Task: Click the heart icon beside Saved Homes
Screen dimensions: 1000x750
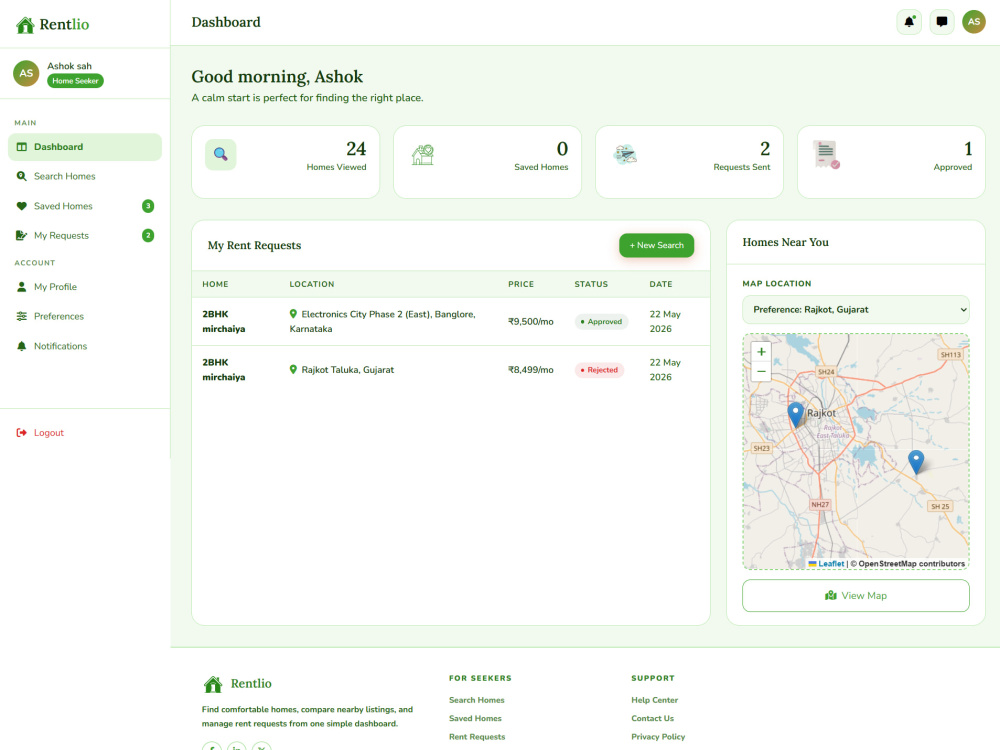Action: [22, 206]
